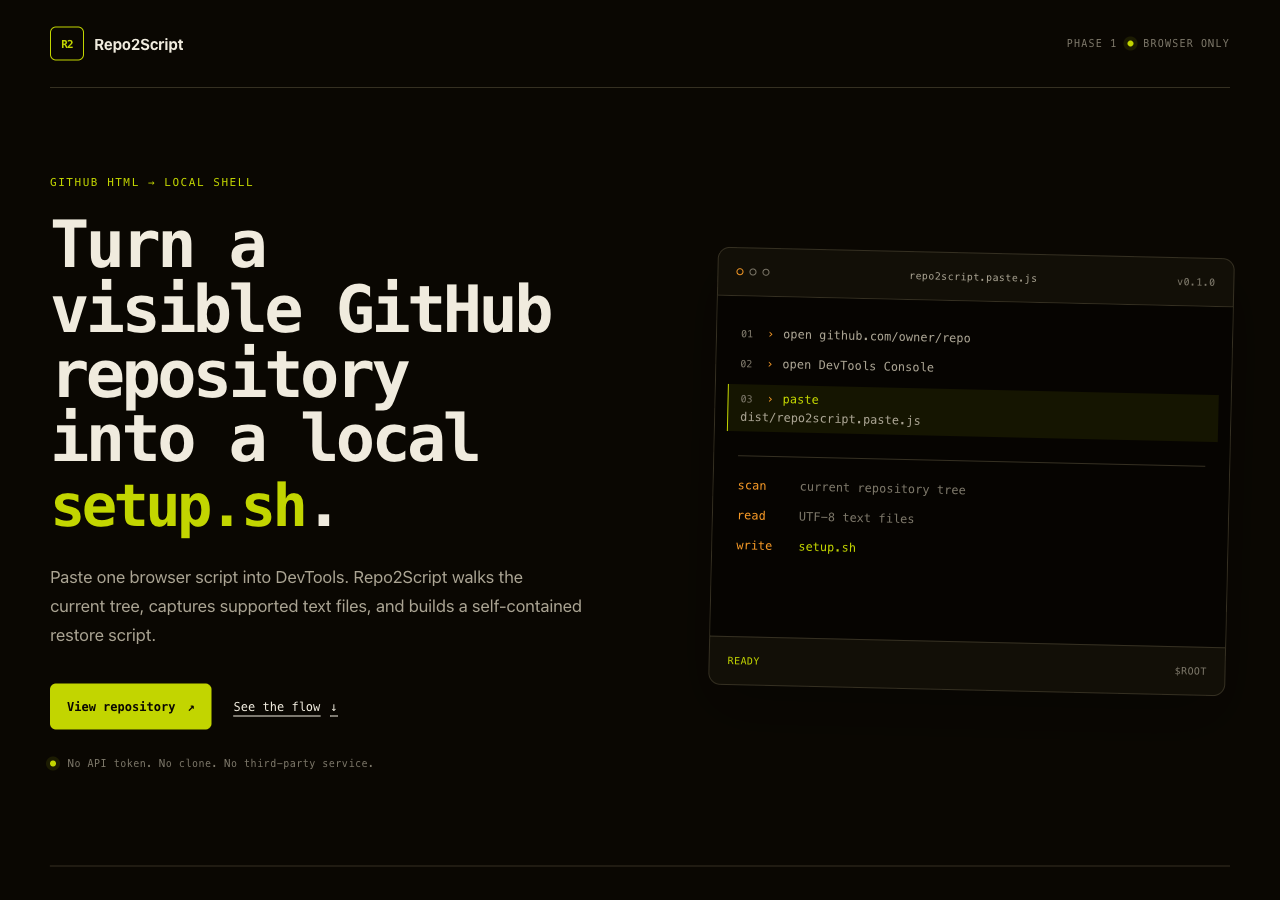The width and height of the screenshot is (1280, 900).
Task: Click the 'No API token. No clone.' note
Action: 221,763
